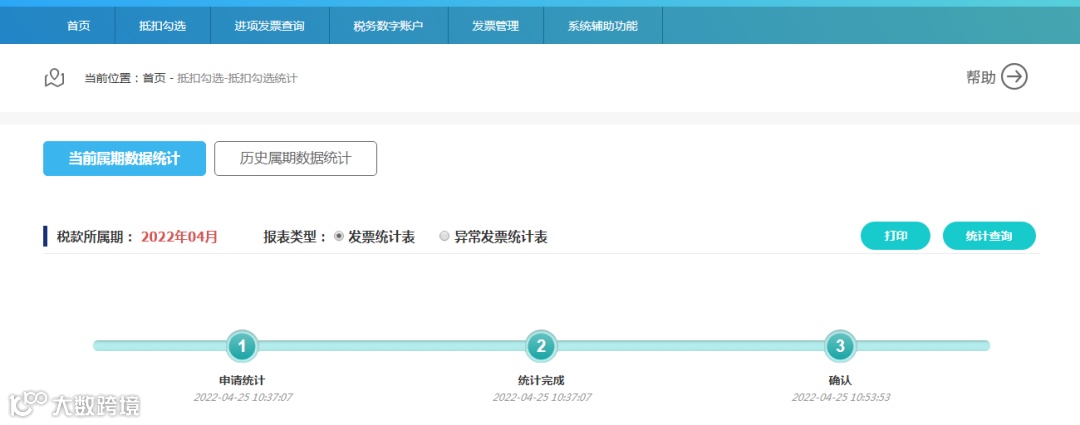
Task: Switch to 当前属期数据统计 tab
Action: click(x=125, y=158)
